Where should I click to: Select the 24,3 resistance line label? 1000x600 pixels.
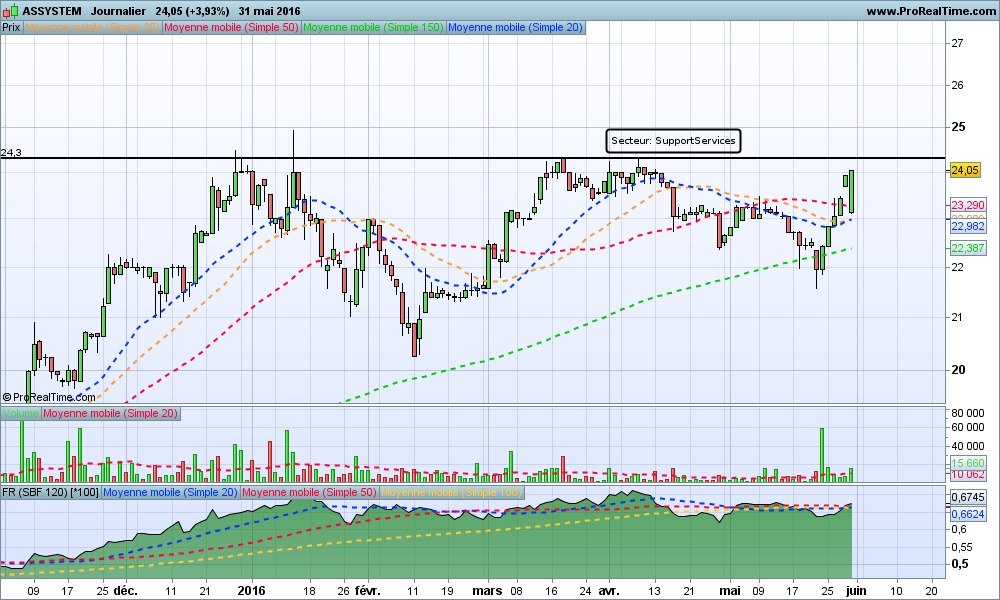point(11,152)
